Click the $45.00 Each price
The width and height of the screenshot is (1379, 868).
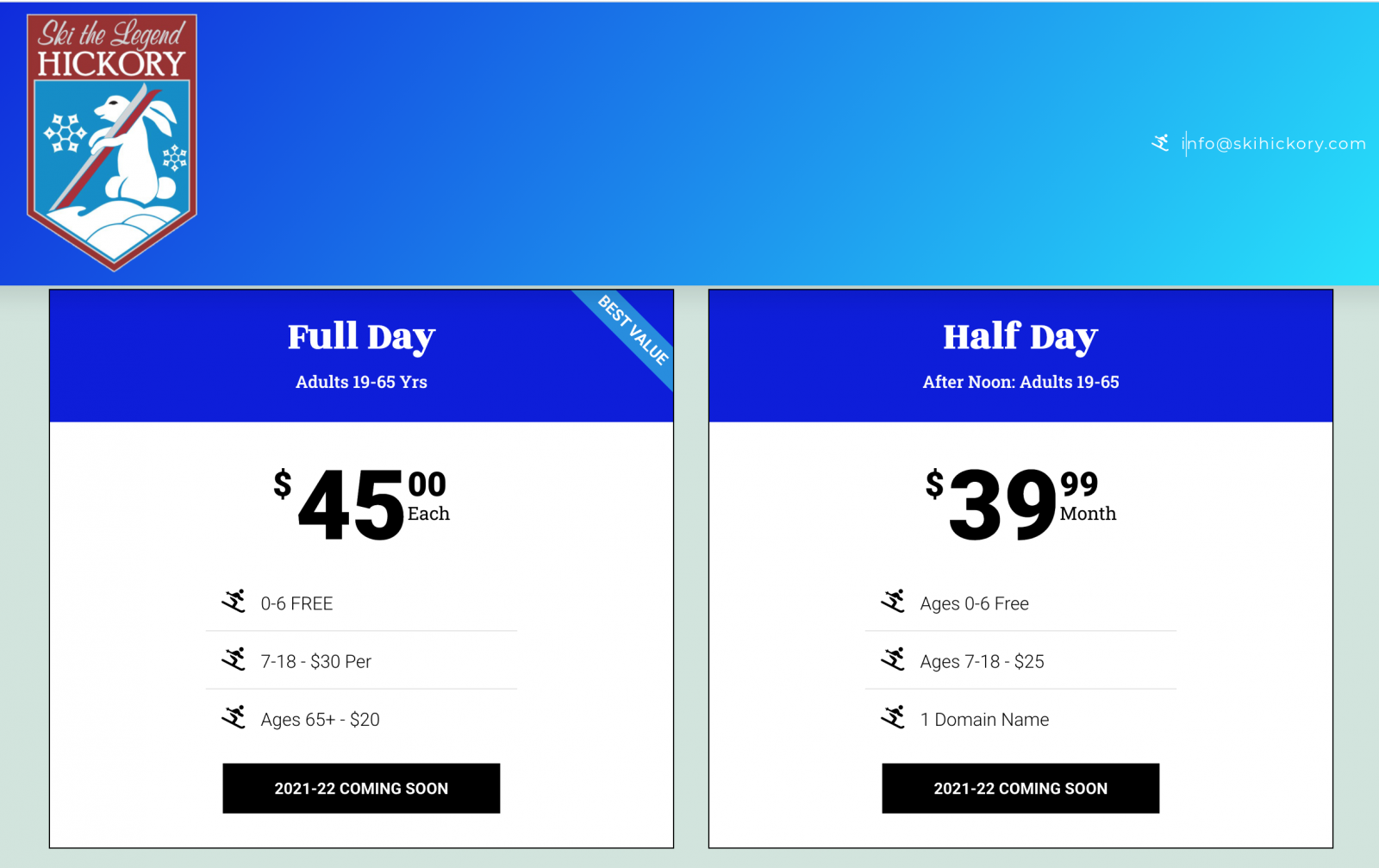pos(361,503)
